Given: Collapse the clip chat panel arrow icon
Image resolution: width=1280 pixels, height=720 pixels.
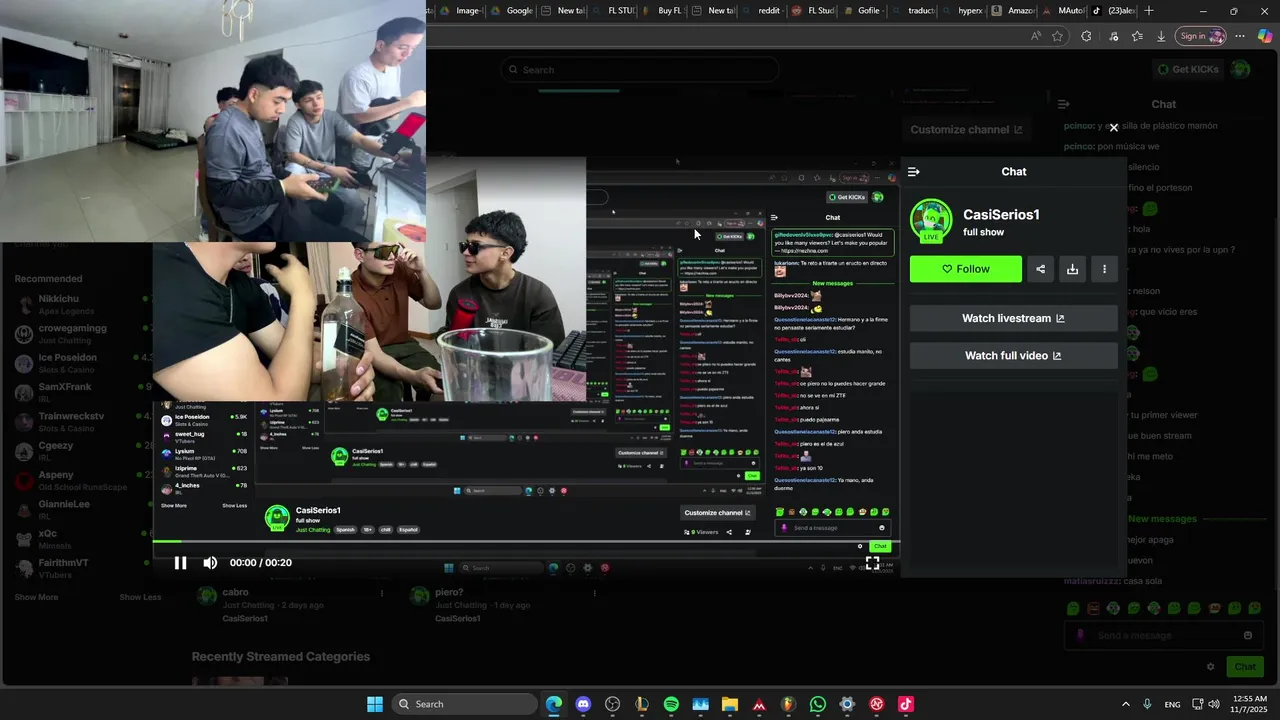Looking at the screenshot, I should [913, 172].
